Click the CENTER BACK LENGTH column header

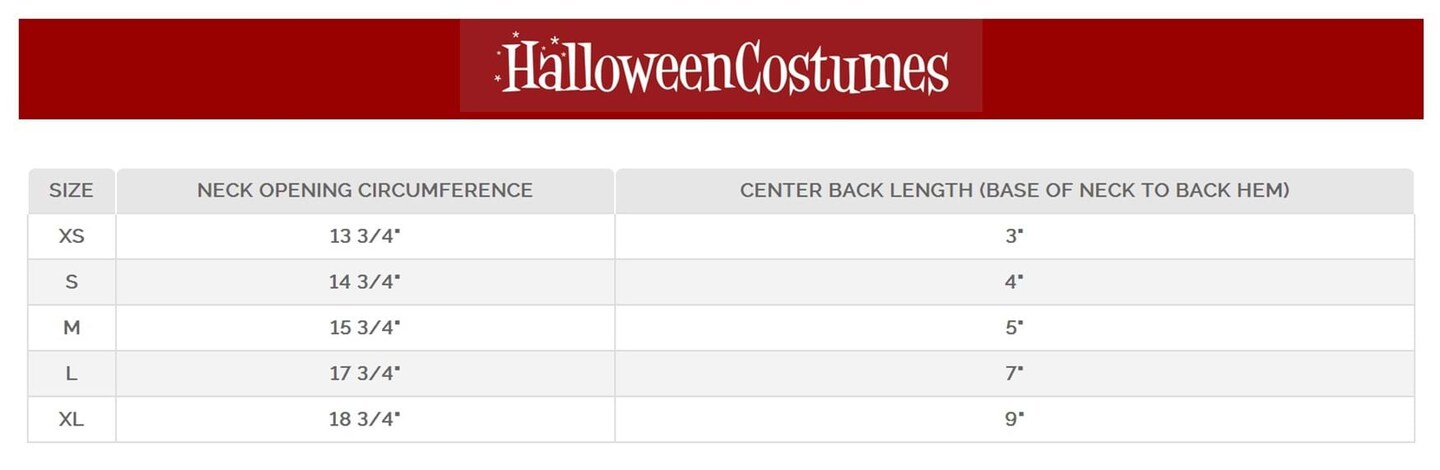1014,190
